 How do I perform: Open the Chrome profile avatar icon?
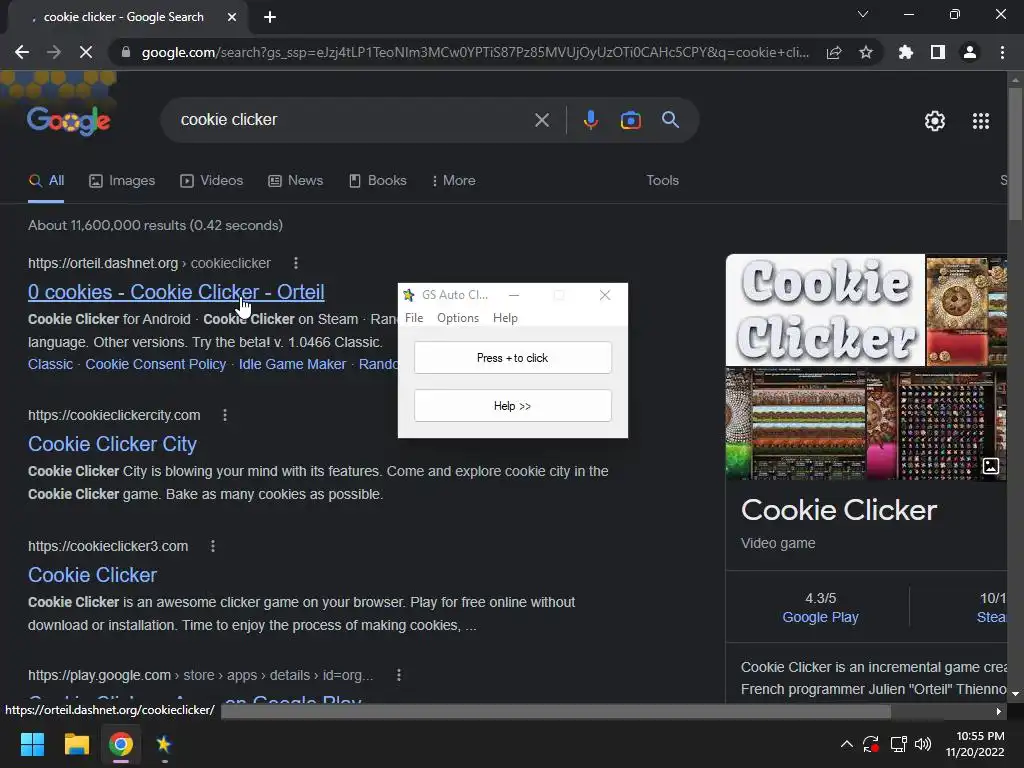pyautogui.click(x=970, y=52)
